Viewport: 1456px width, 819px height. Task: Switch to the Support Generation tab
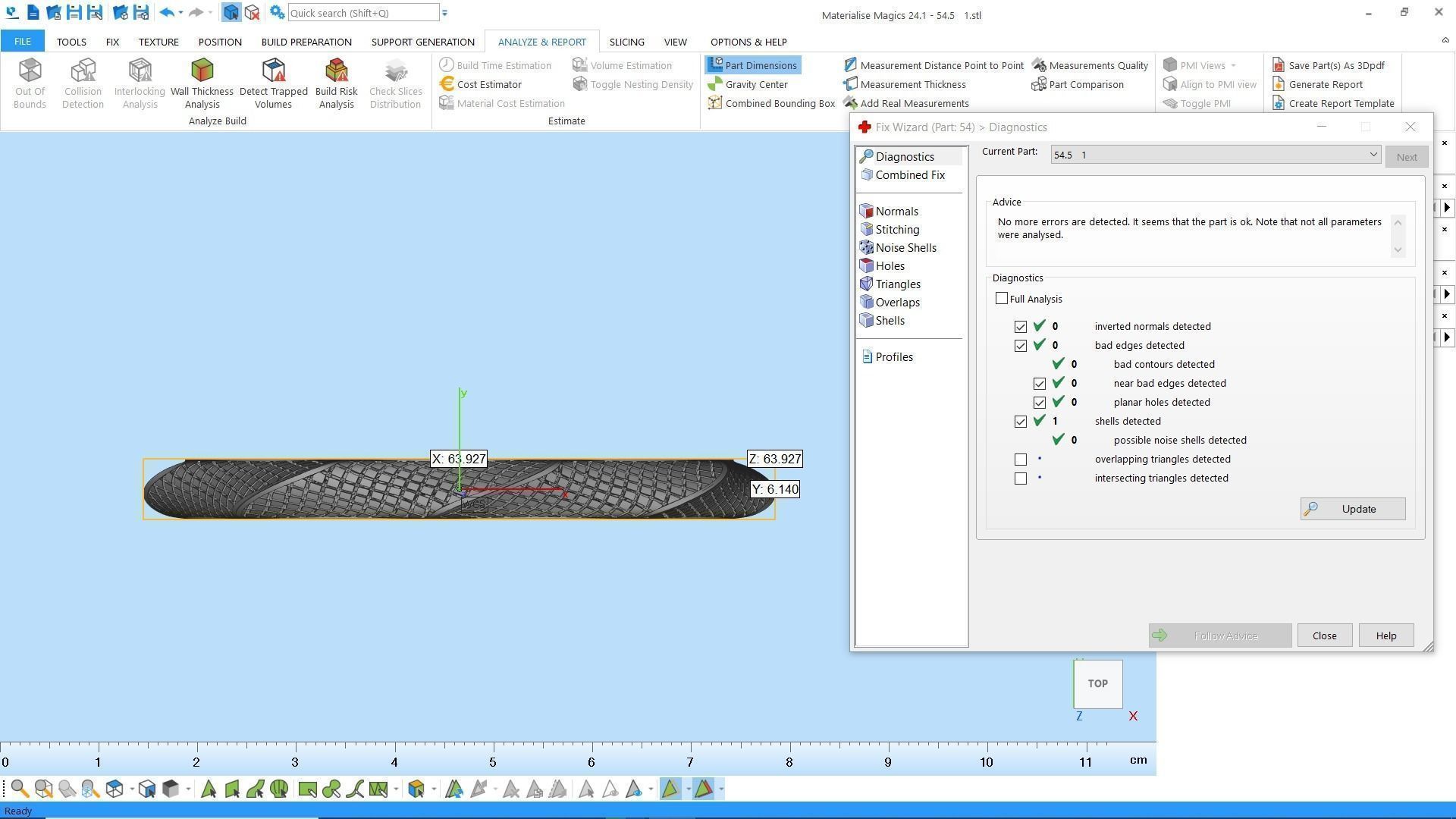(x=422, y=42)
